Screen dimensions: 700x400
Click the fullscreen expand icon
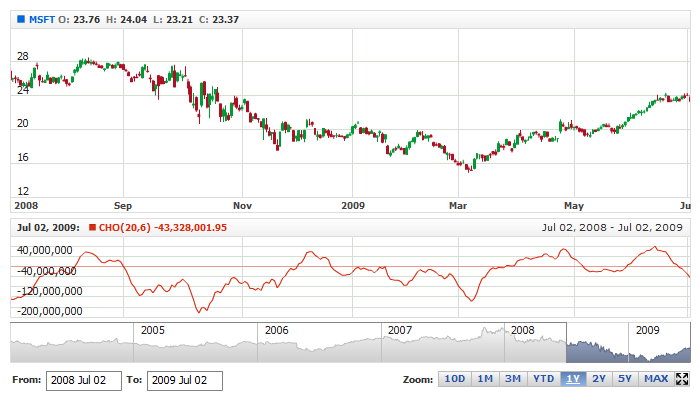click(x=683, y=379)
